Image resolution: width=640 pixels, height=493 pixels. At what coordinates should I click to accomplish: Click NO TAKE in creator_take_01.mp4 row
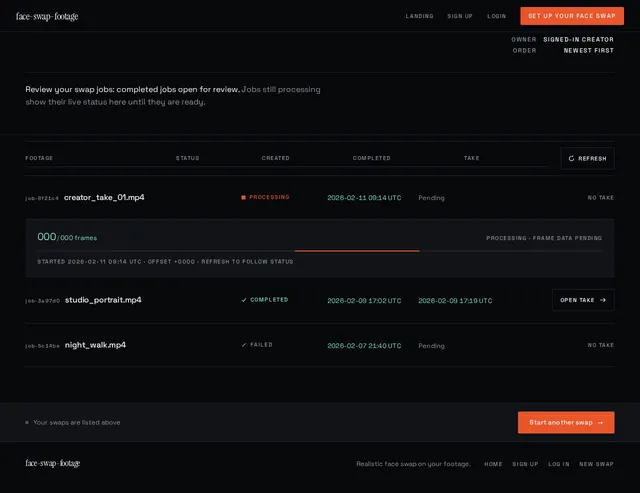click(x=601, y=198)
